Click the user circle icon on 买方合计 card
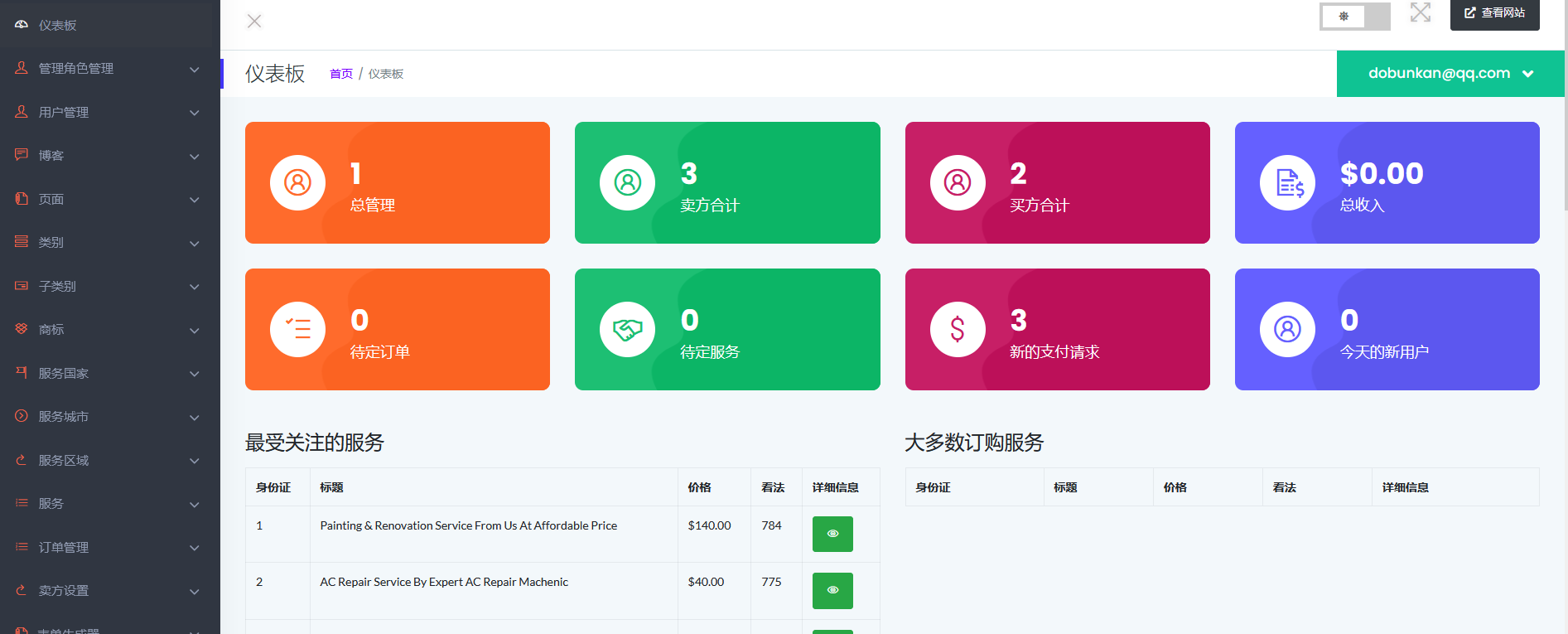Image resolution: width=1568 pixels, height=634 pixels. click(958, 182)
